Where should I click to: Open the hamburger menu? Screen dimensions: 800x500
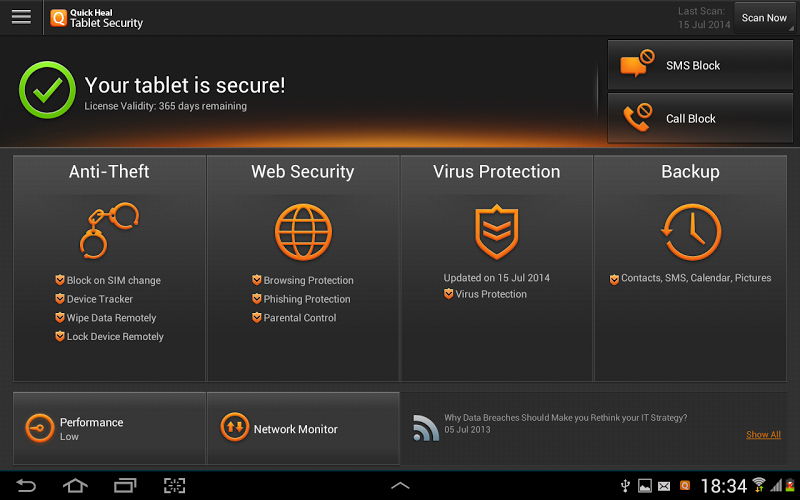tap(21, 17)
